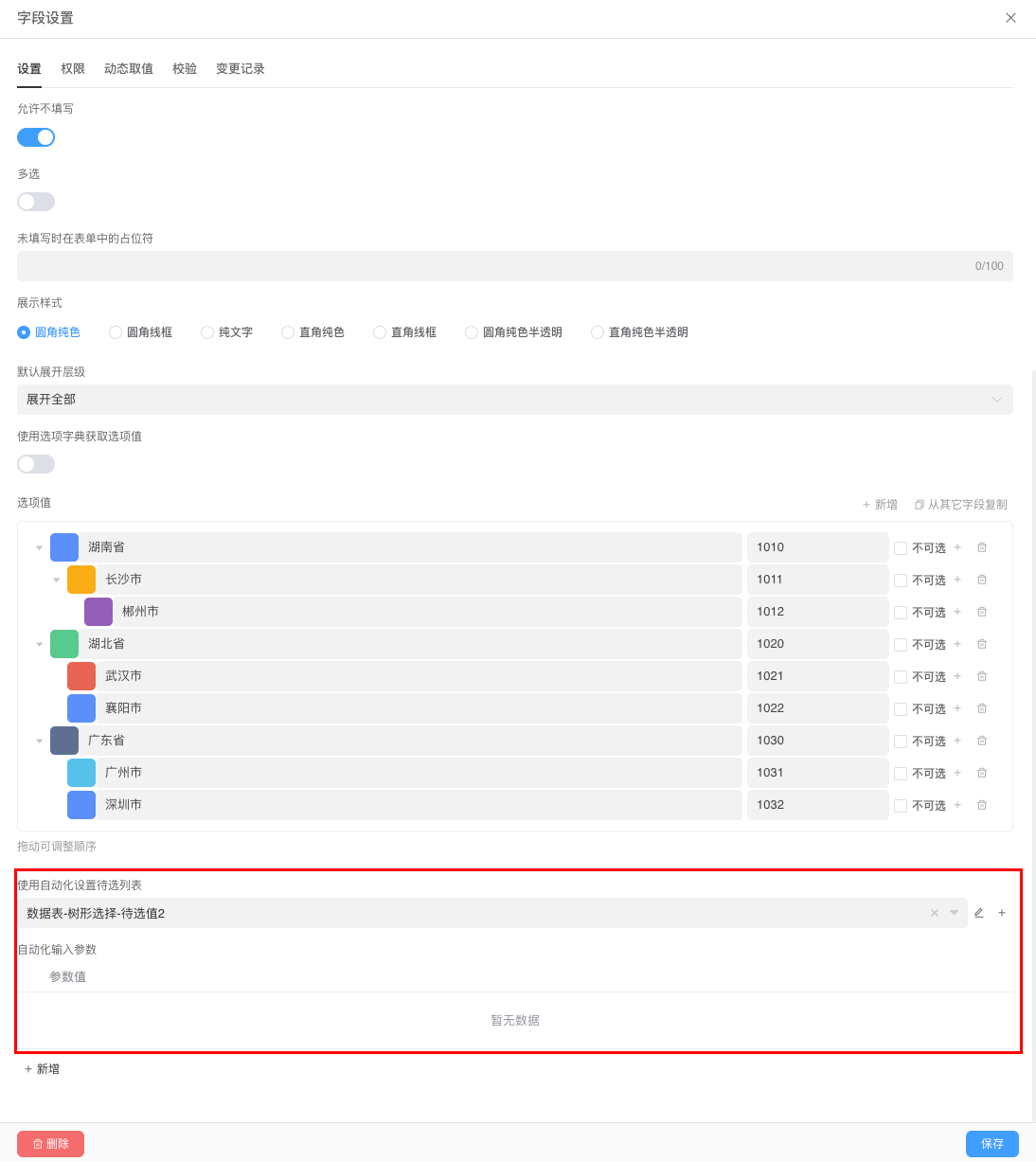This screenshot has height=1162, width=1036.
Task: Click the orange color swatch for 长沙市
Action: click(81, 579)
